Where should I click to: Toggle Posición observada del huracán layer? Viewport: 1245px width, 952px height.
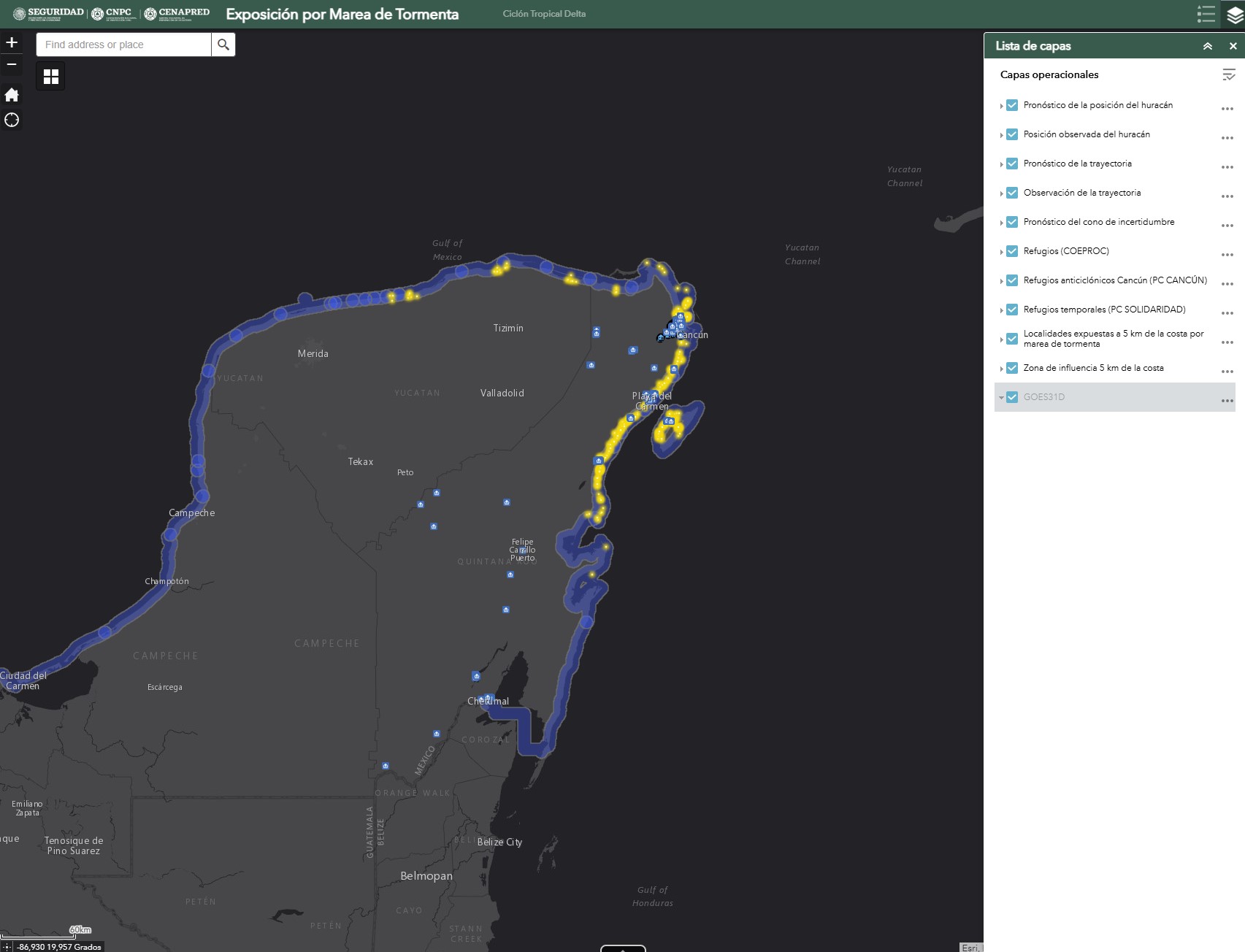1012,134
